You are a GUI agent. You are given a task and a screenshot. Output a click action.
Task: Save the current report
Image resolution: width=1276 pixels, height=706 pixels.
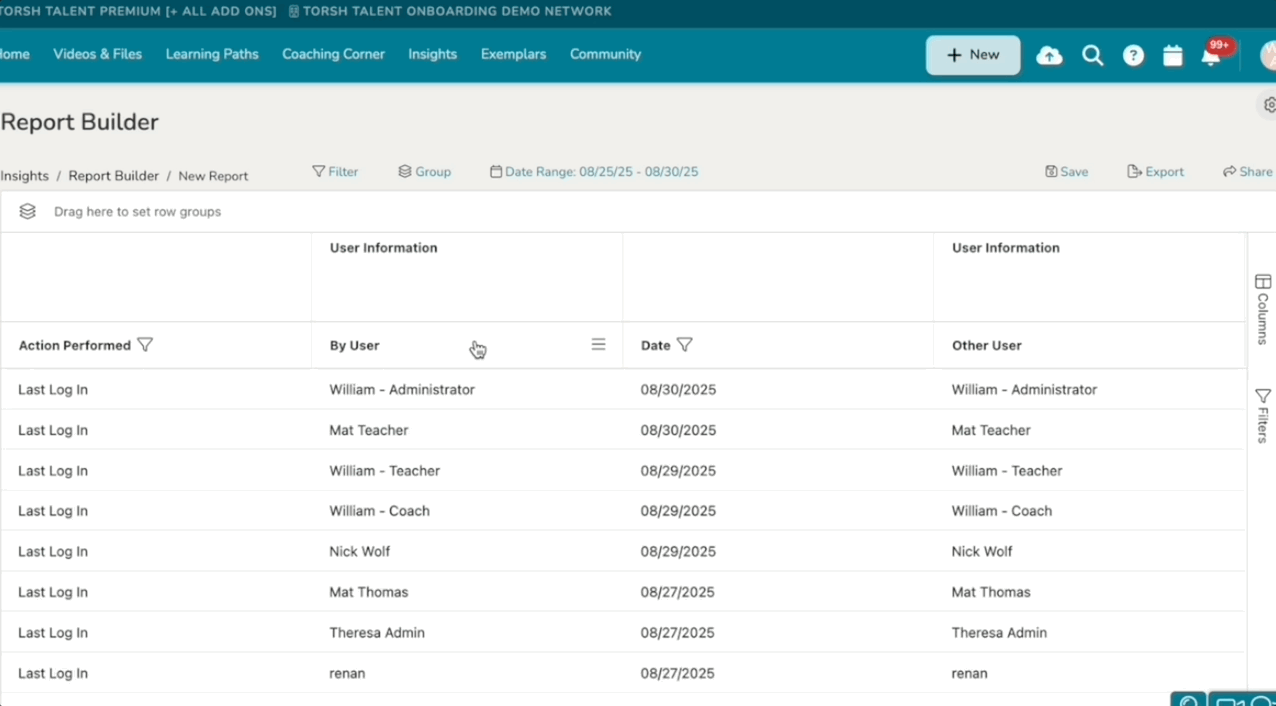pyautogui.click(x=1067, y=172)
